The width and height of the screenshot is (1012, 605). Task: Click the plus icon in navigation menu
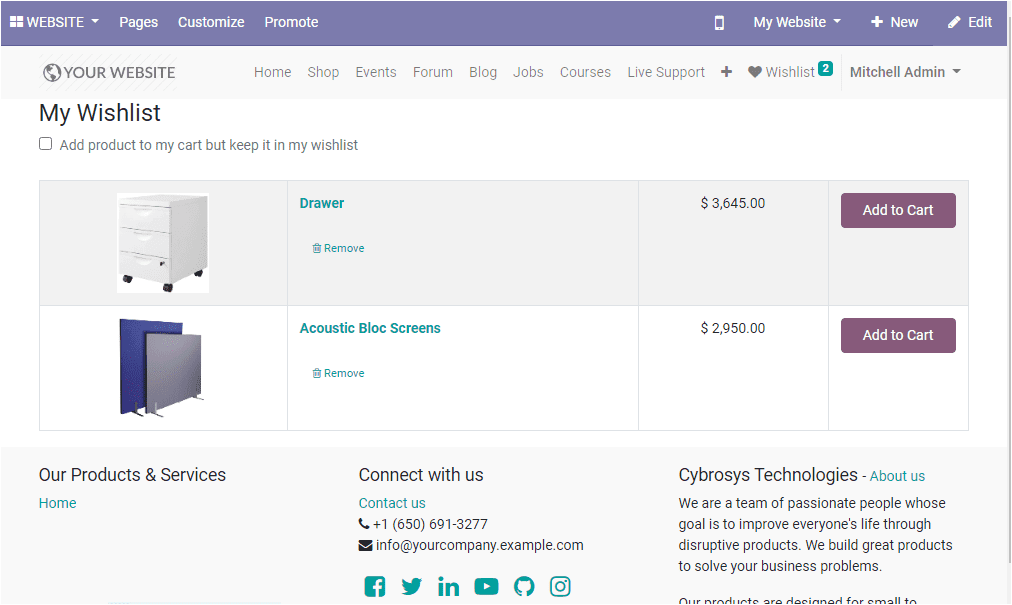[726, 72]
